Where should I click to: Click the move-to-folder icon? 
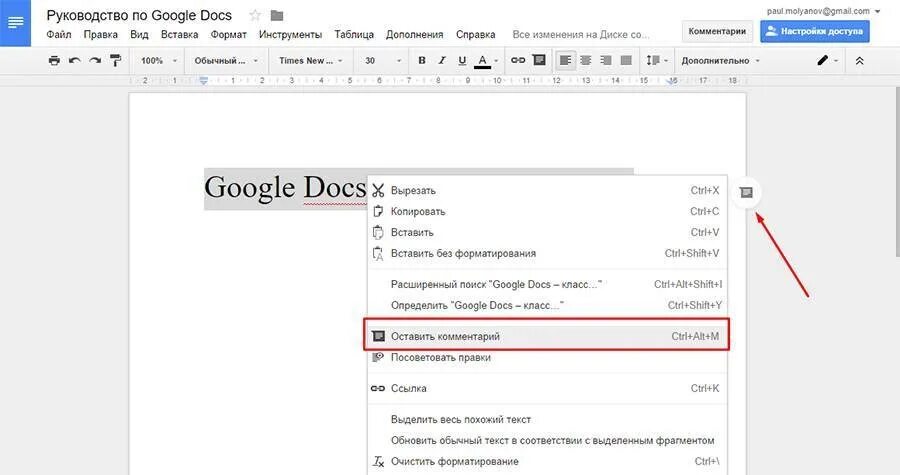click(277, 15)
